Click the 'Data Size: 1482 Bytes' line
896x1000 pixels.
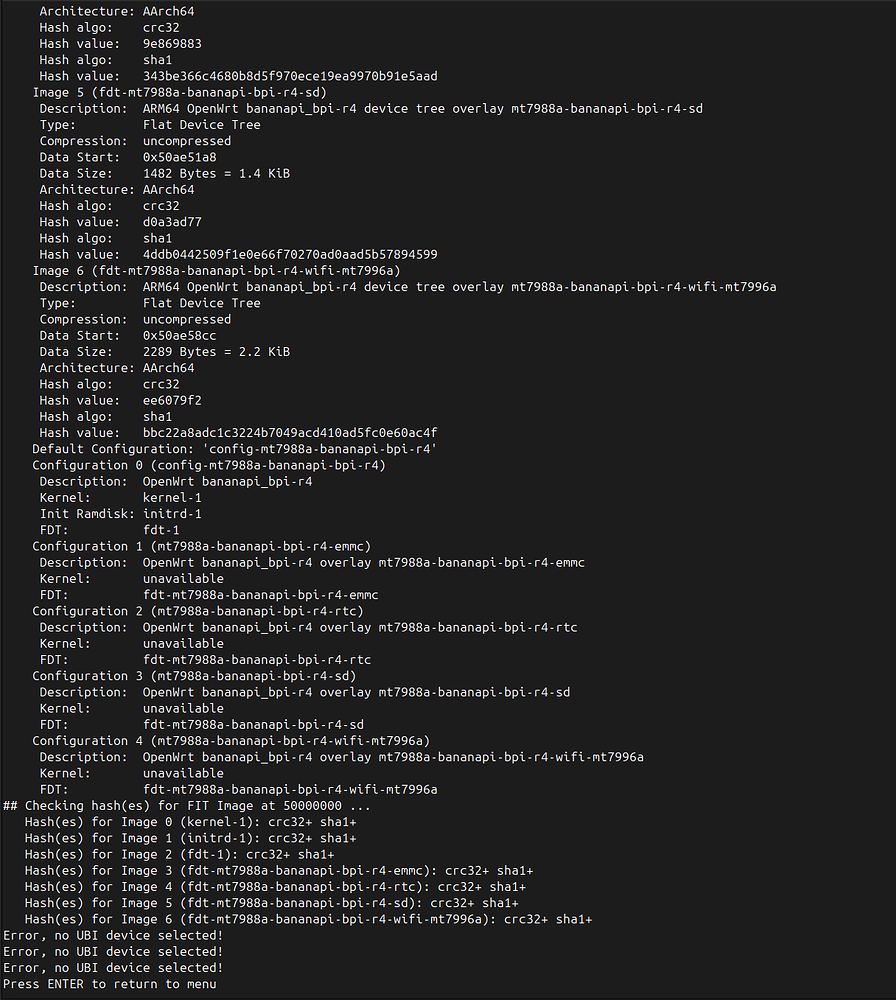tap(165, 173)
